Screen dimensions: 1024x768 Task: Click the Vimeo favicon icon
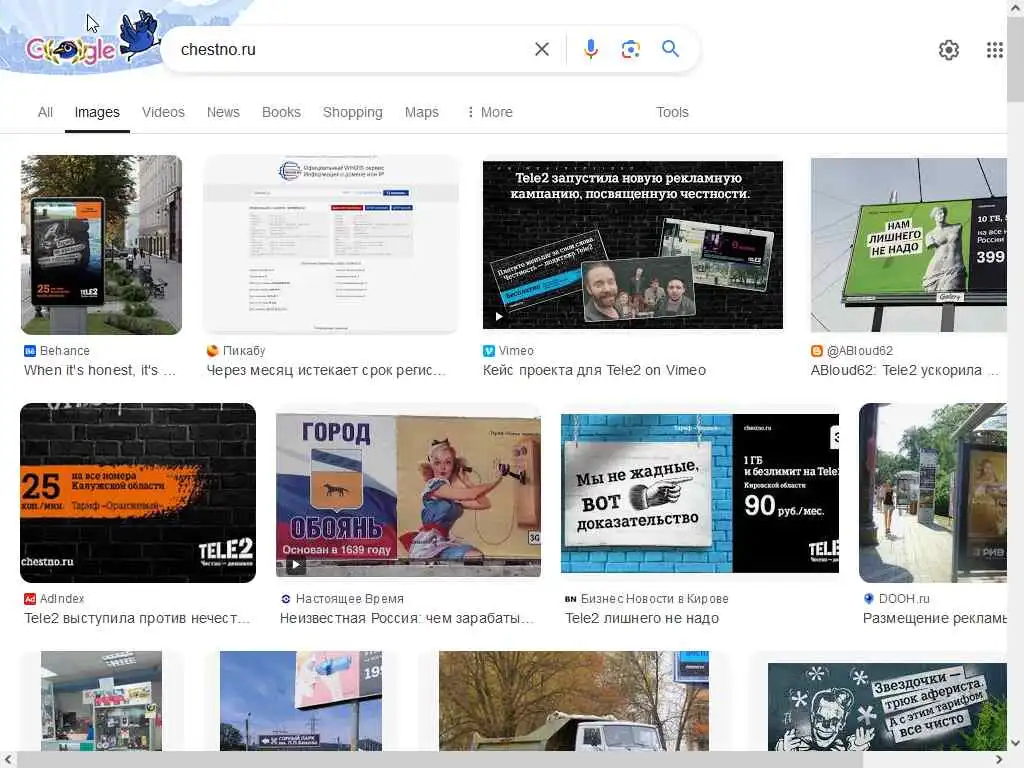point(488,351)
